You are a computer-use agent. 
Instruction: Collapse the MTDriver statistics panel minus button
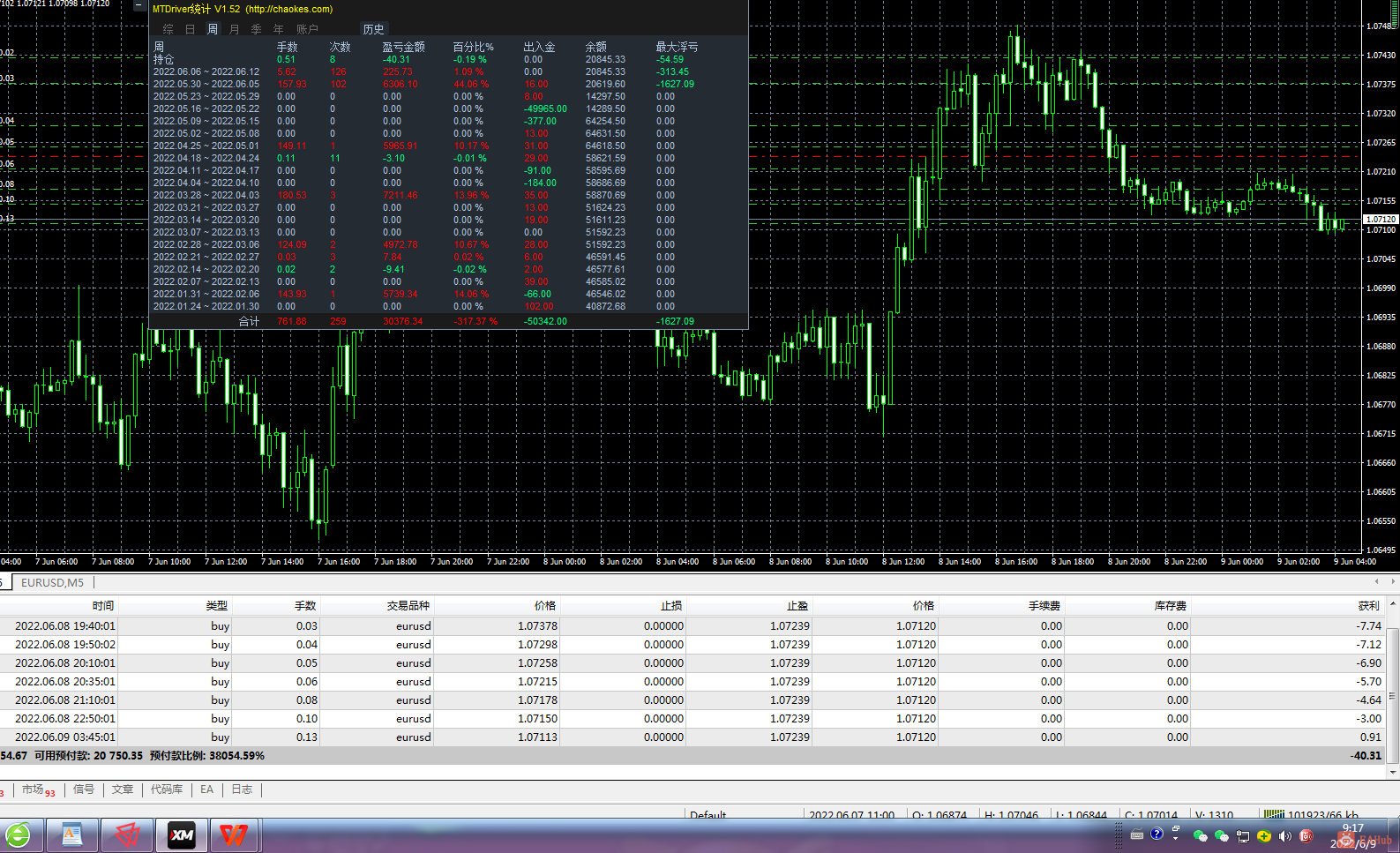[139, 5]
